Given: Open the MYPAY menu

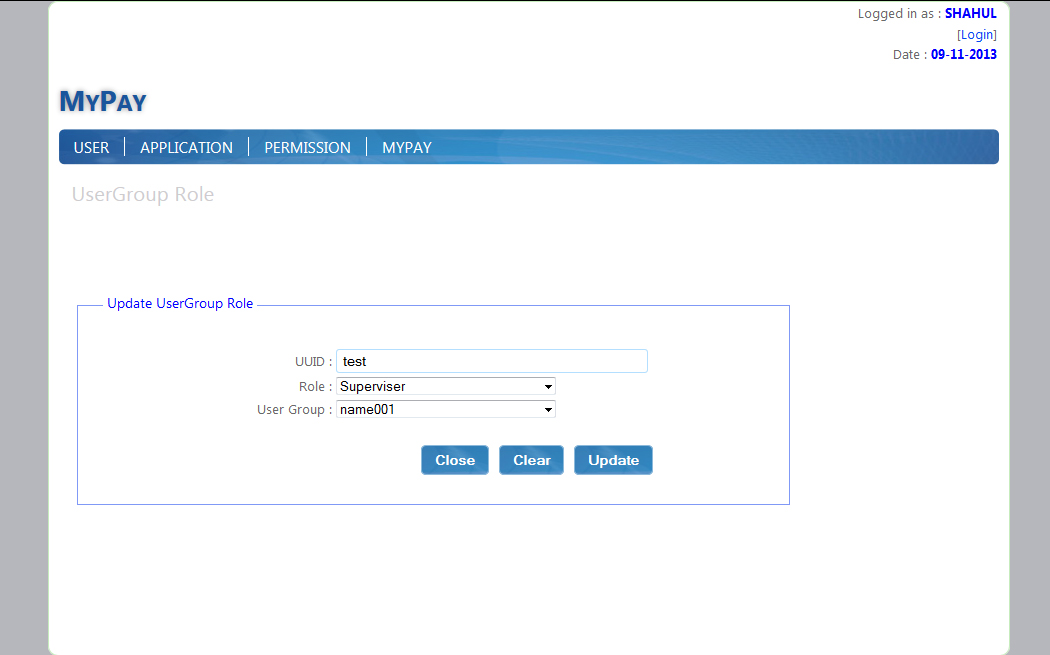Looking at the screenshot, I should 406,147.
